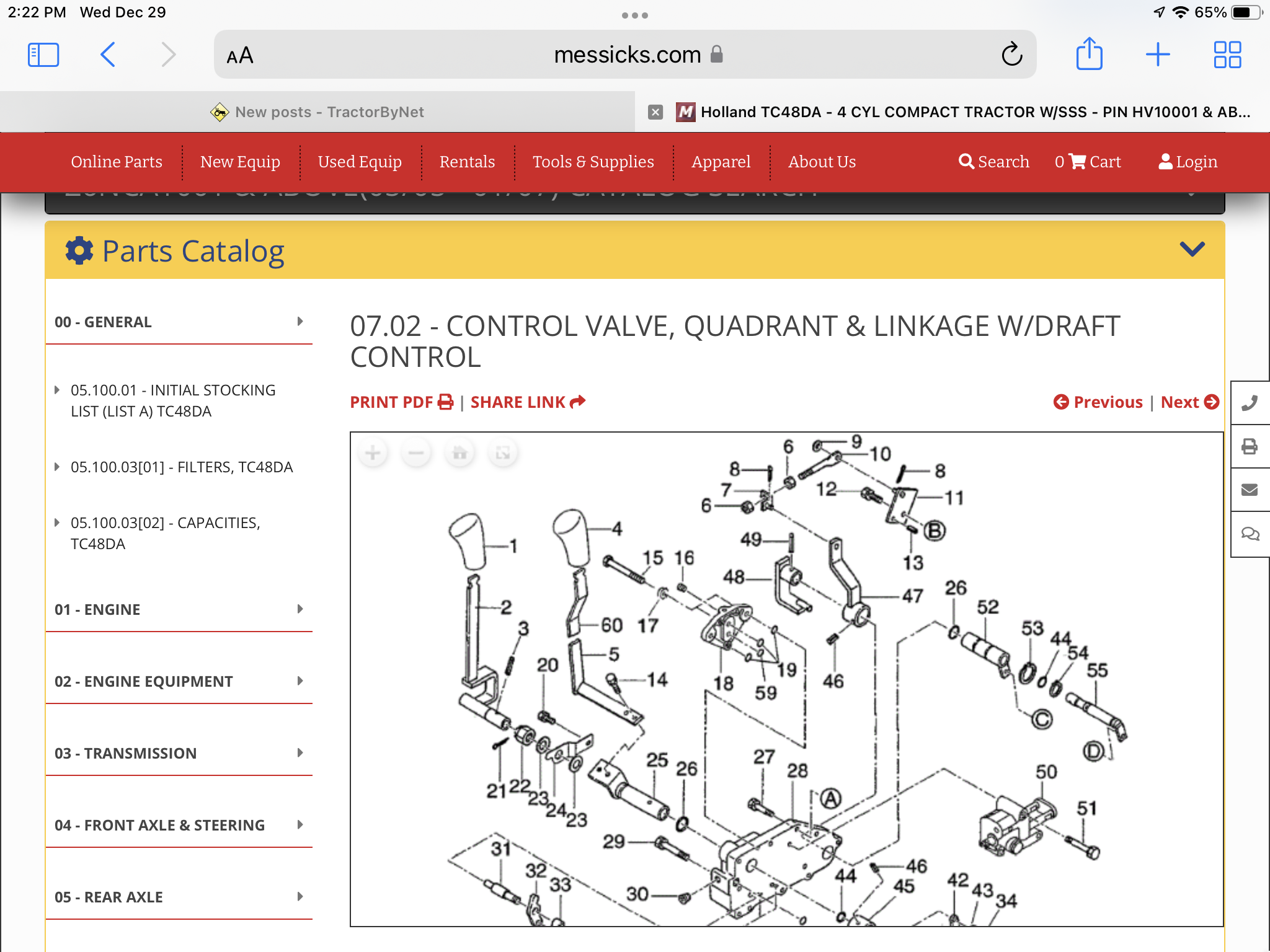Open the Safari sidebar panel
Viewport: 1270px width, 952px height.
(43, 55)
